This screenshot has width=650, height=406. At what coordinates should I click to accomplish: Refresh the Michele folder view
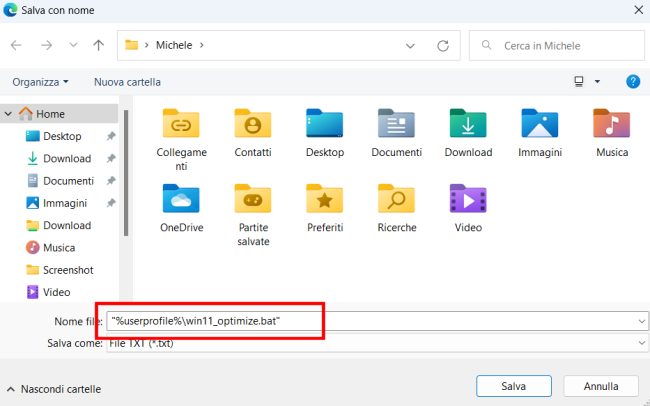(x=443, y=46)
